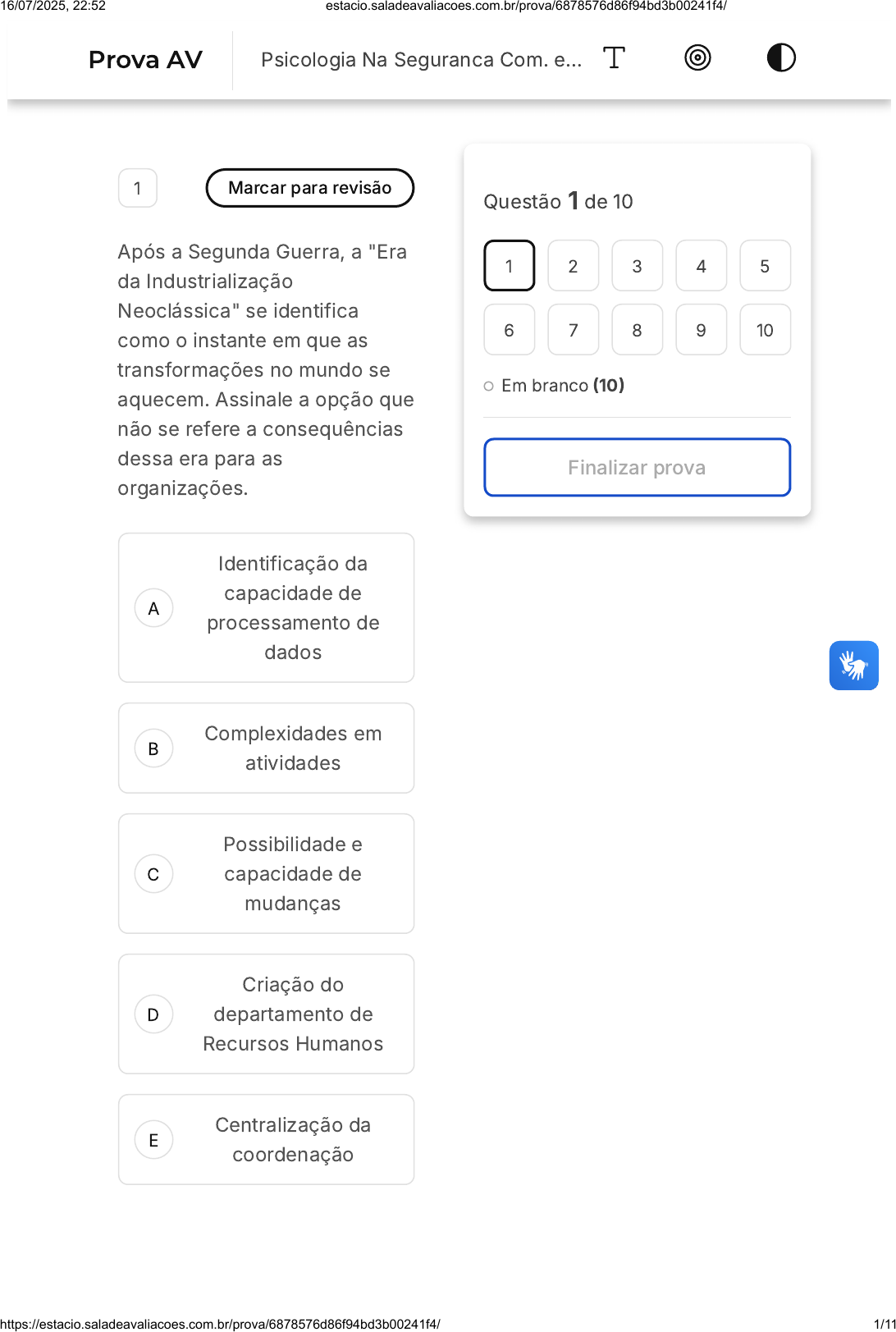Viewport: 896px width, 1332px height.
Task: Select option E Centralização da coordenação
Action: (x=153, y=1140)
